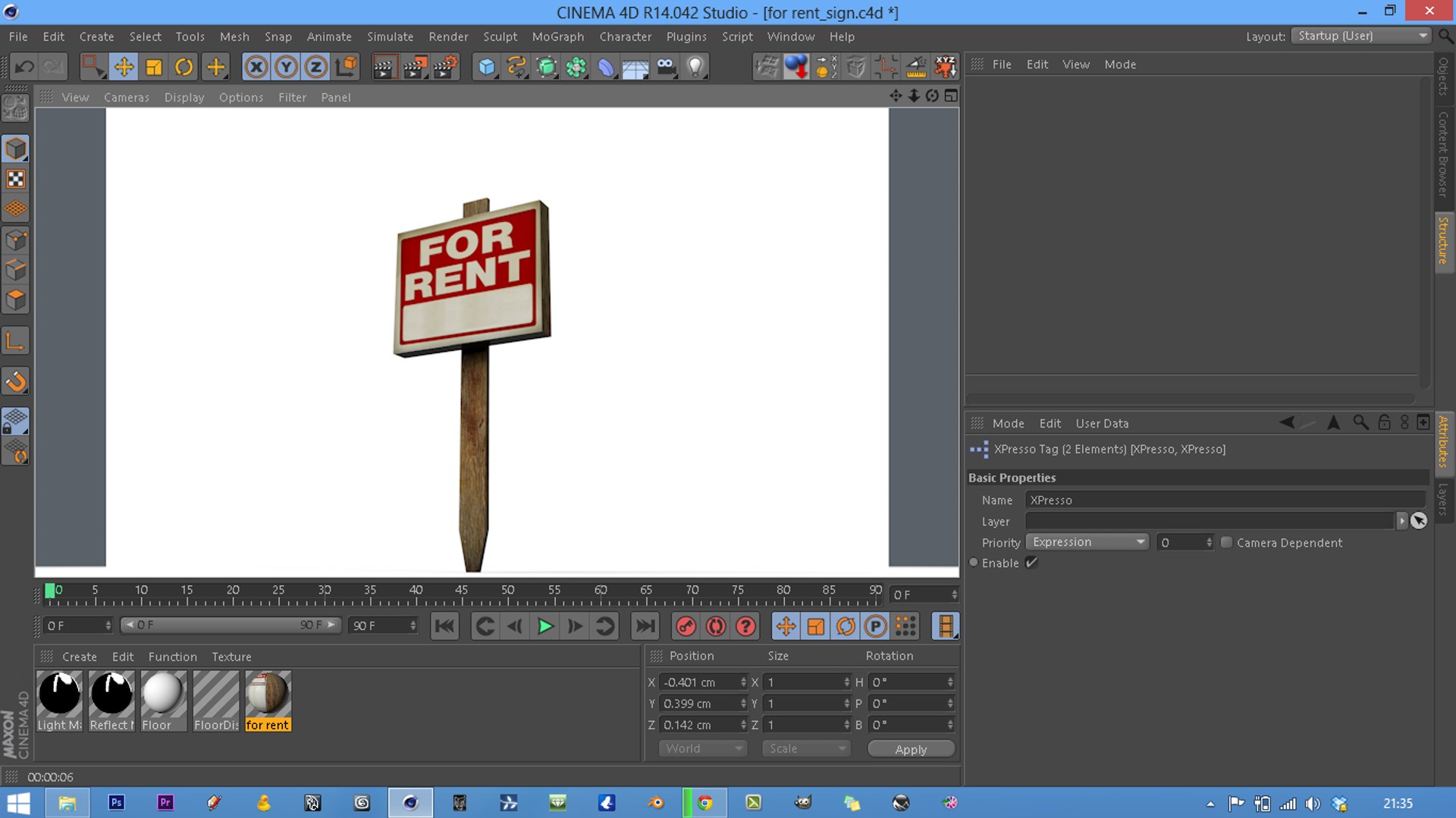Toggle Position keyframe recording button
The height and width of the screenshot is (818, 1456).
coord(786,626)
